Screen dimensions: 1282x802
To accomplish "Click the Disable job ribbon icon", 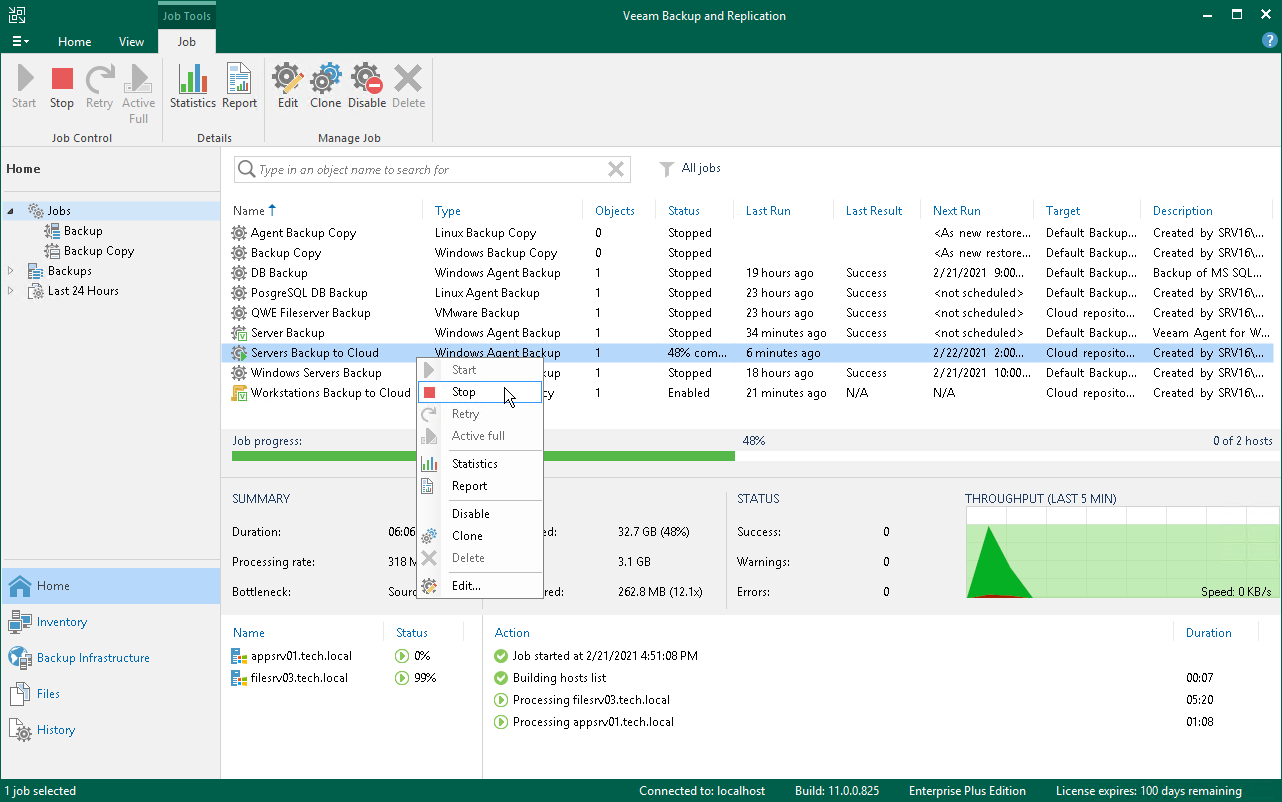I will point(366,79).
